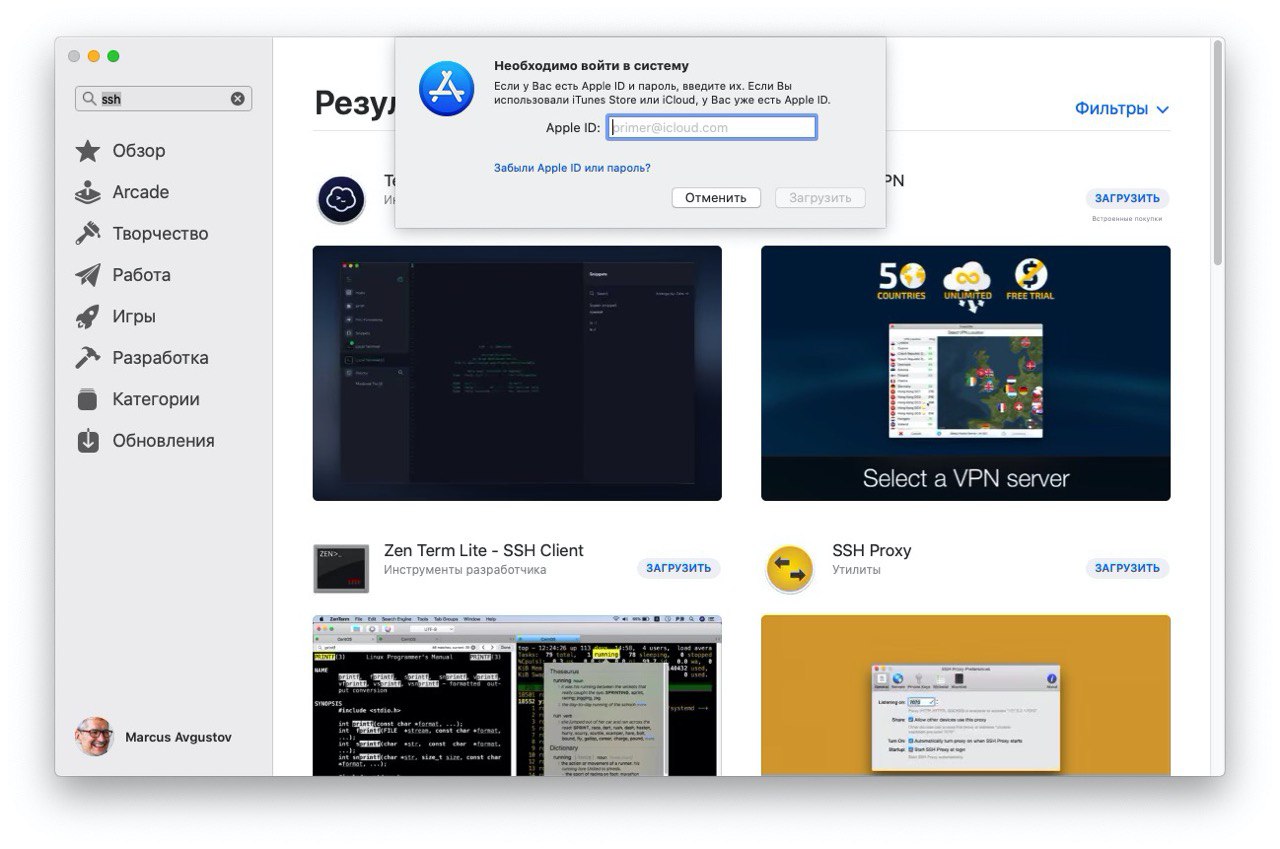Viewport: 1280px width, 849px height.
Task: Click the Разработка hammer icon
Action: (88, 358)
